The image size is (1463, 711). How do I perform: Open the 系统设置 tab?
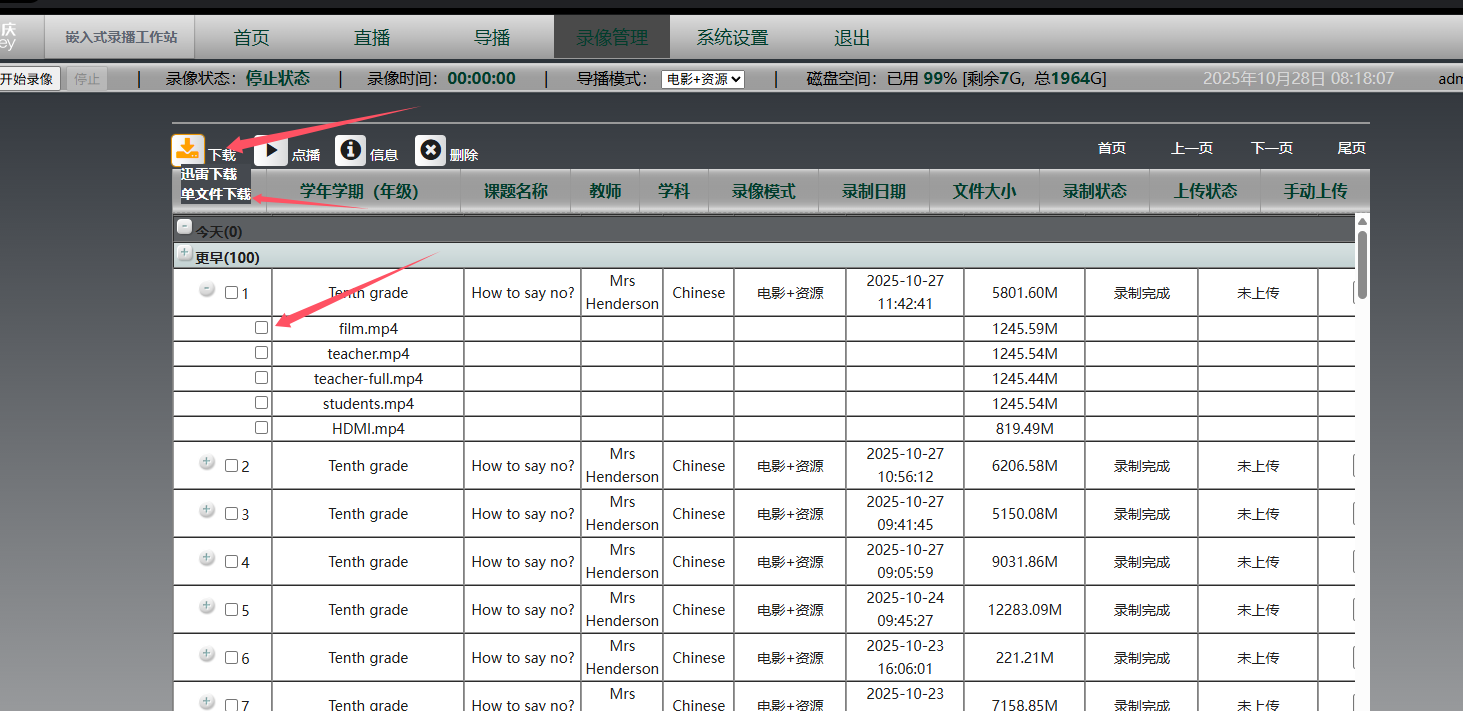pos(732,38)
